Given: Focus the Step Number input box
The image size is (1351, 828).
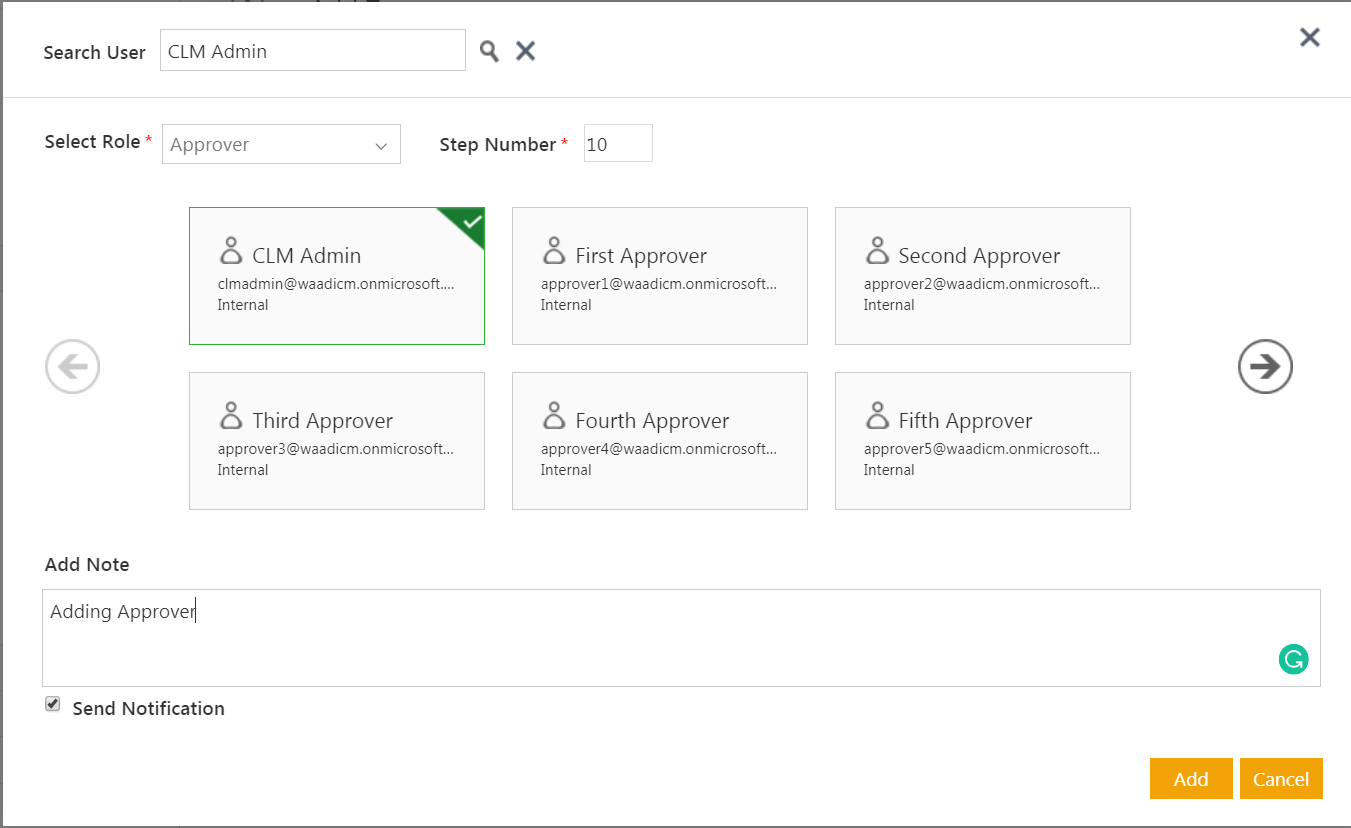Looking at the screenshot, I should [618, 144].
